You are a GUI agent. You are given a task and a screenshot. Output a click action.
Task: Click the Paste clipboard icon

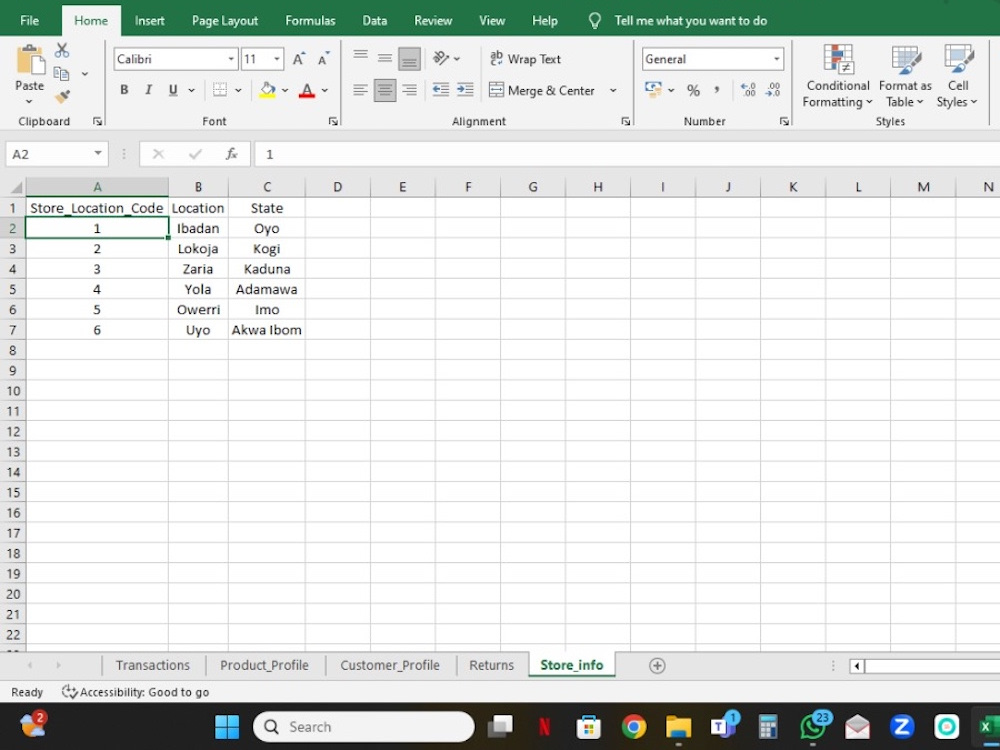pyautogui.click(x=30, y=60)
